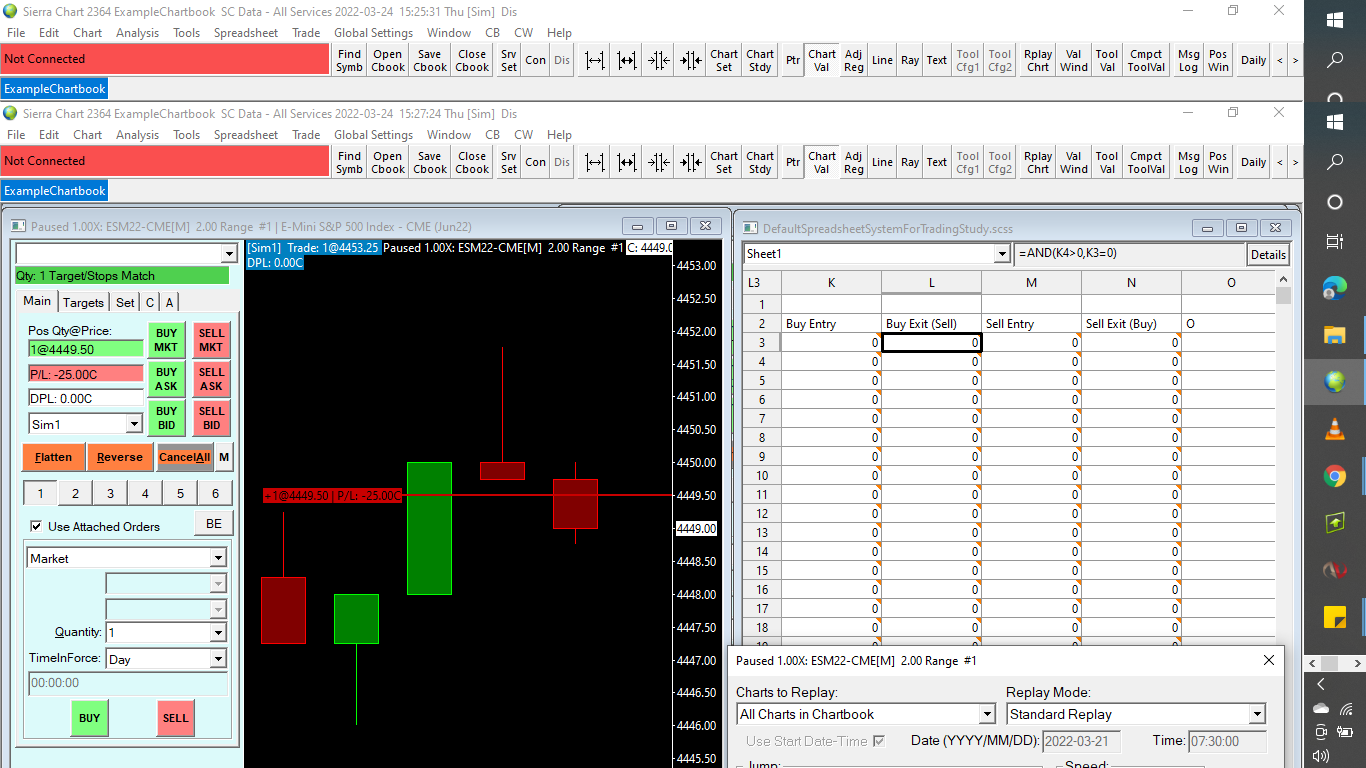Click the BUY MKT button
Image resolution: width=1366 pixels, height=768 pixels.
coord(166,340)
